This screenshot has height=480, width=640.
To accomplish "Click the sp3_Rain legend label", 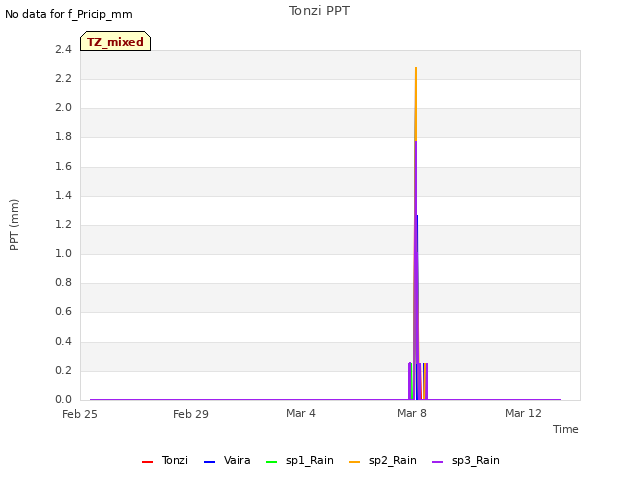I will tap(476, 460).
